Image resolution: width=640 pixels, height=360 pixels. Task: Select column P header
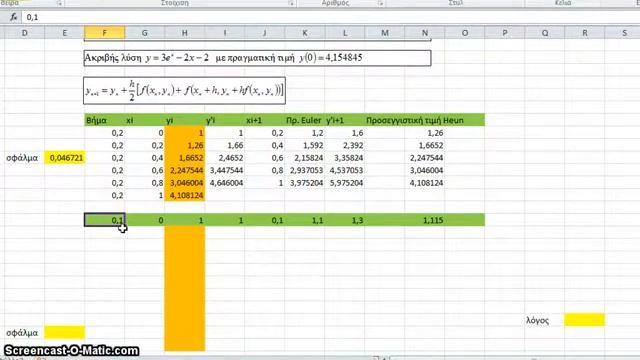point(504,33)
